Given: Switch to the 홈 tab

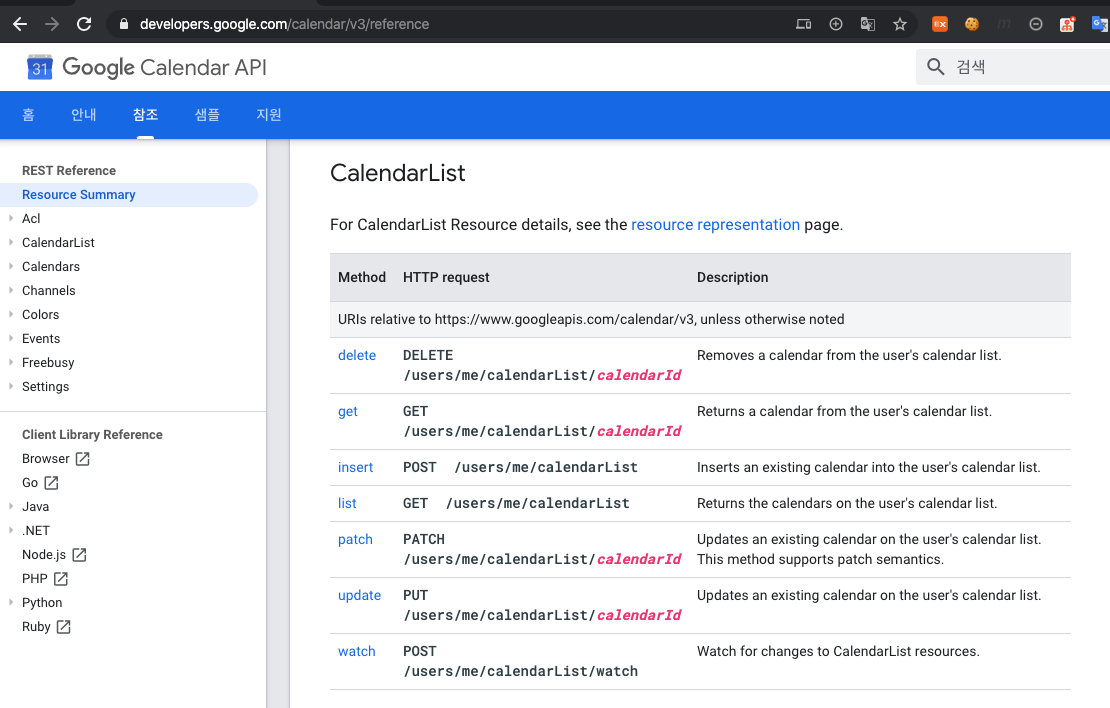Looking at the screenshot, I should [28, 115].
